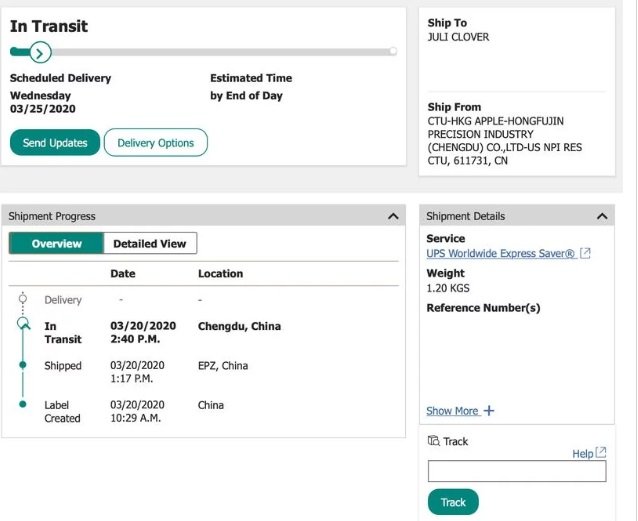The height and width of the screenshot is (521, 638).
Task: Click the external link icon next to Help
Action: pos(601,453)
